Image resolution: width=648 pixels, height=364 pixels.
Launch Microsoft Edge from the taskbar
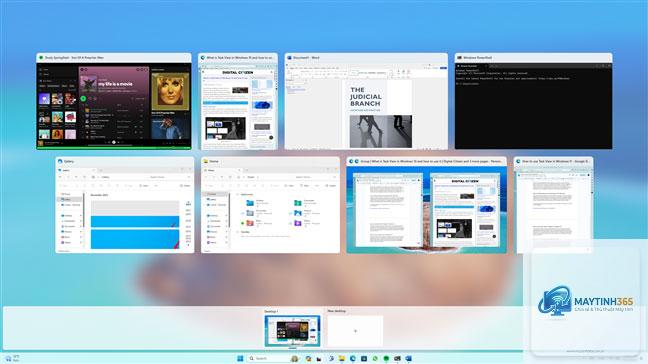(x=353, y=358)
